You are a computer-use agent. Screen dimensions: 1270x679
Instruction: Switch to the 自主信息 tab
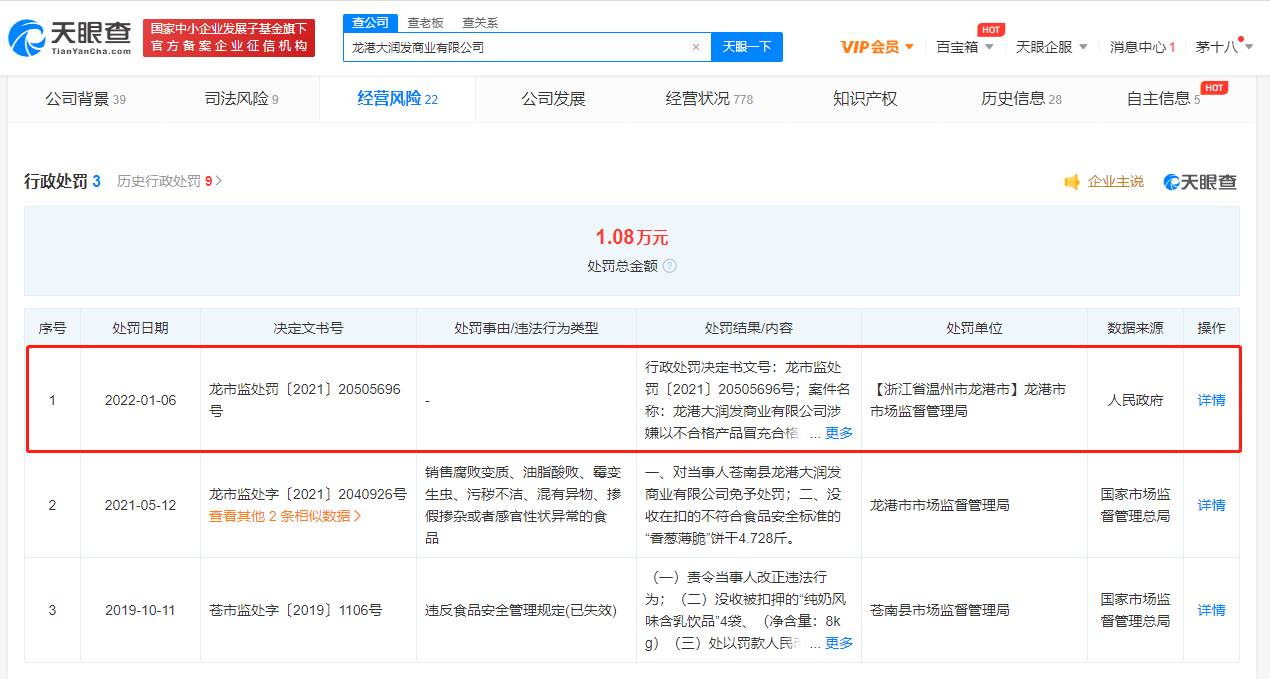click(1163, 99)
